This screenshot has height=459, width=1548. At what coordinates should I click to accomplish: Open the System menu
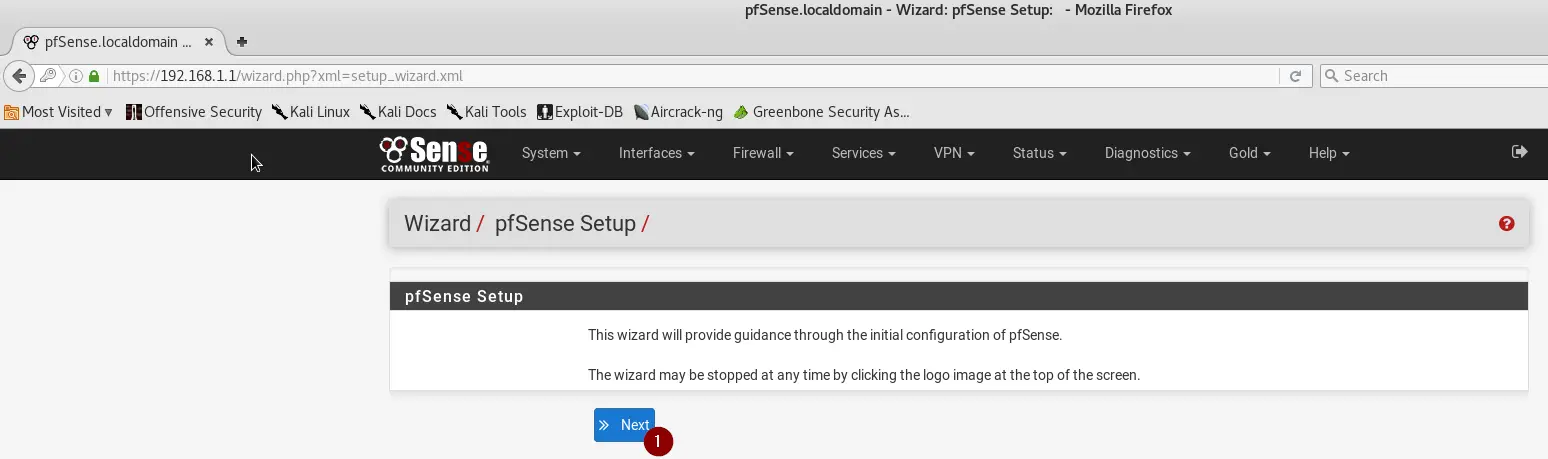[551, 153]
